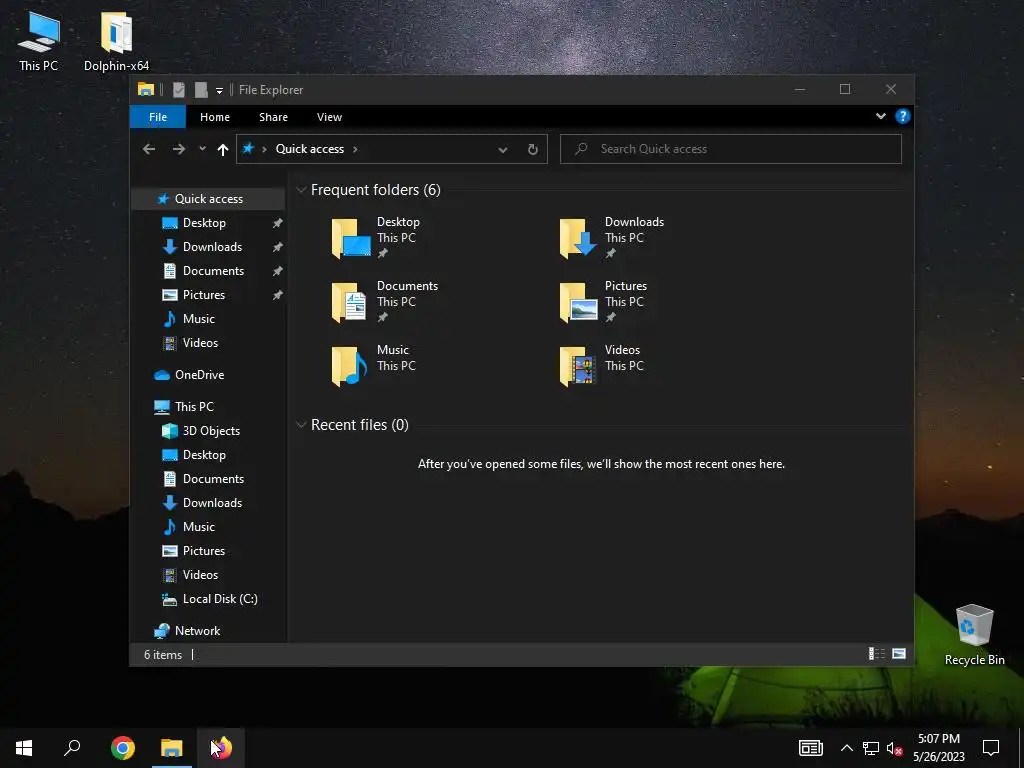The image size is (1024, 768).
Task: Switch to the View ribbon tab
Action: [x=329, y=117]
